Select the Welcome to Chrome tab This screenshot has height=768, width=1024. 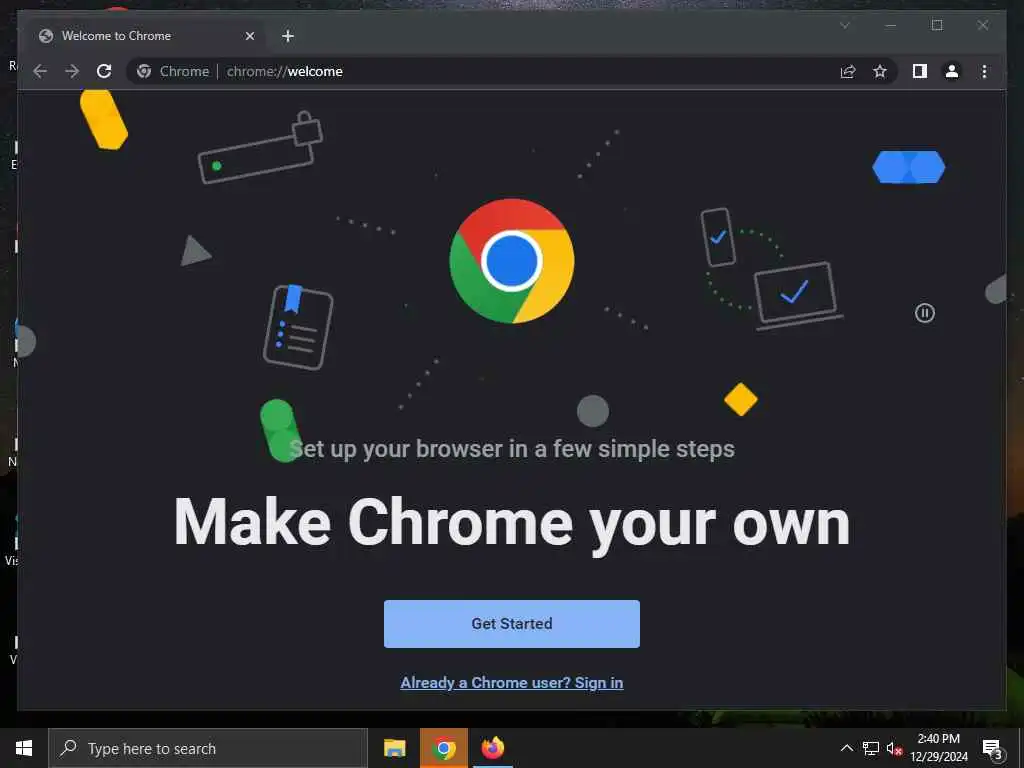pyautogui.click(x=144, y=36)
